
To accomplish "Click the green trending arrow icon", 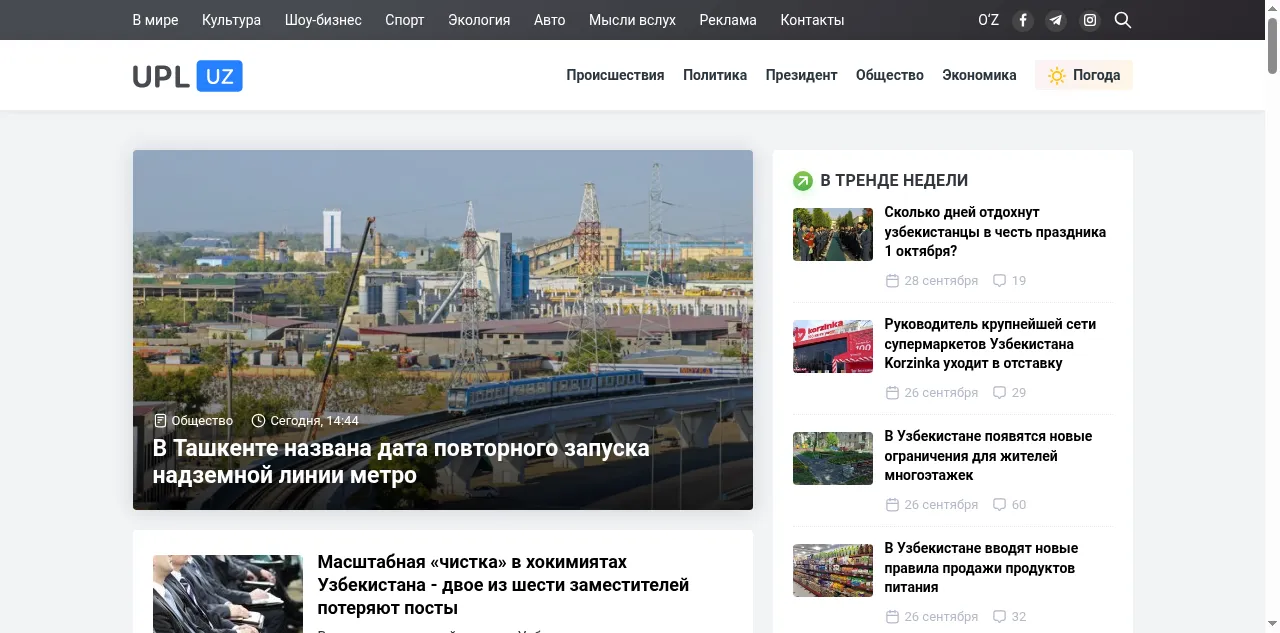I will (x=802, y=181).
